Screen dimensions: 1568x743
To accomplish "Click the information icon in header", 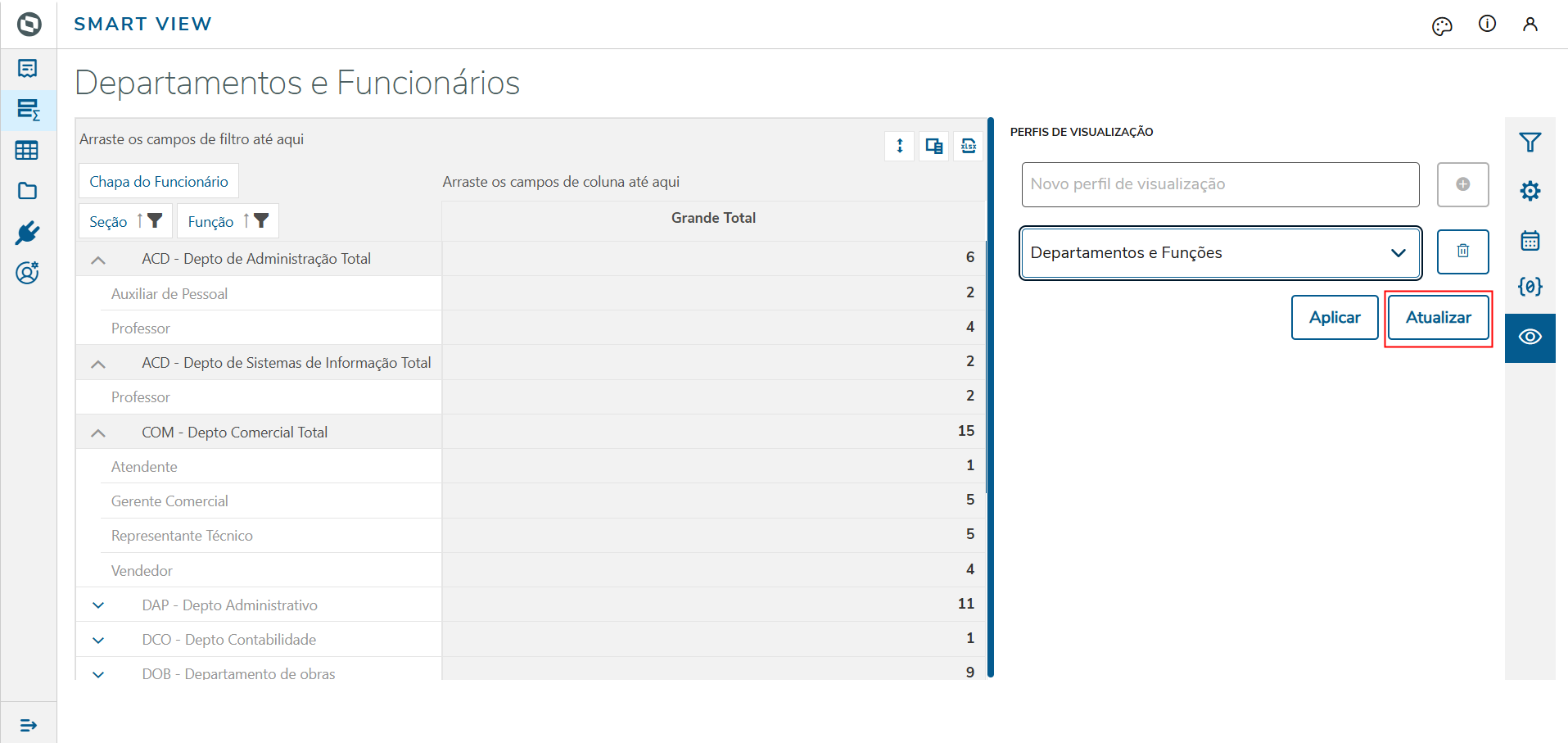I will coord(1487,24).
